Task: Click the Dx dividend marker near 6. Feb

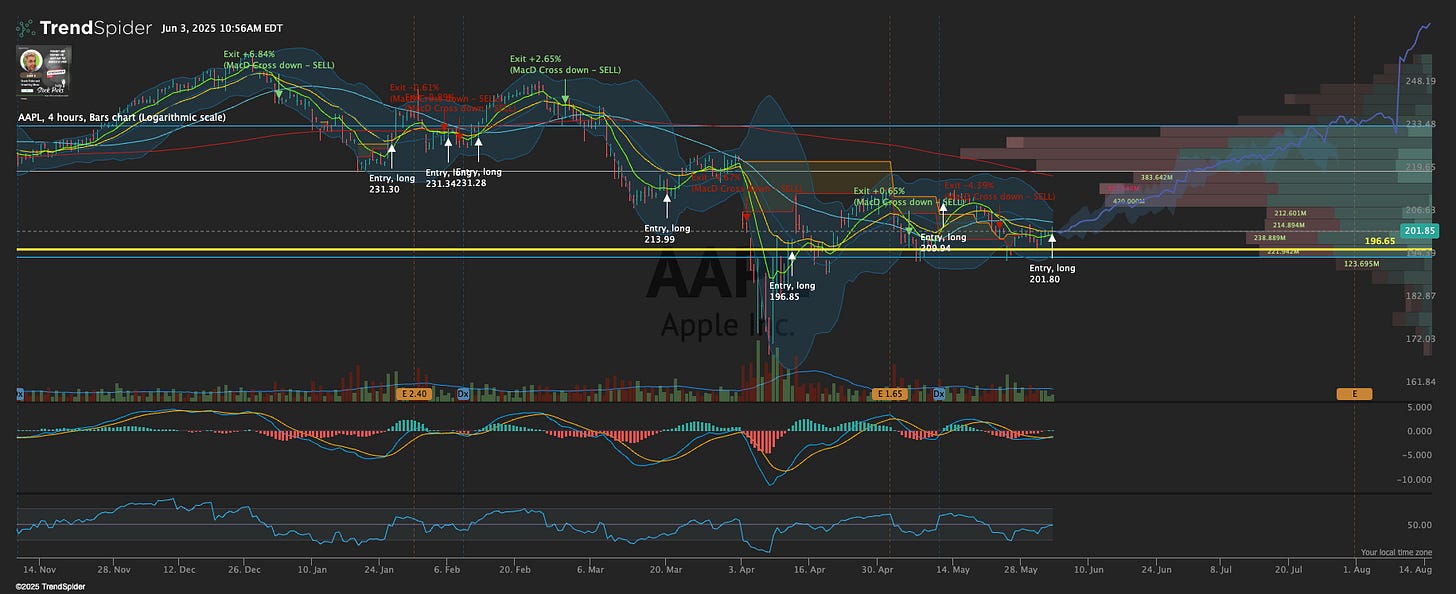Action: click(463, 394)
